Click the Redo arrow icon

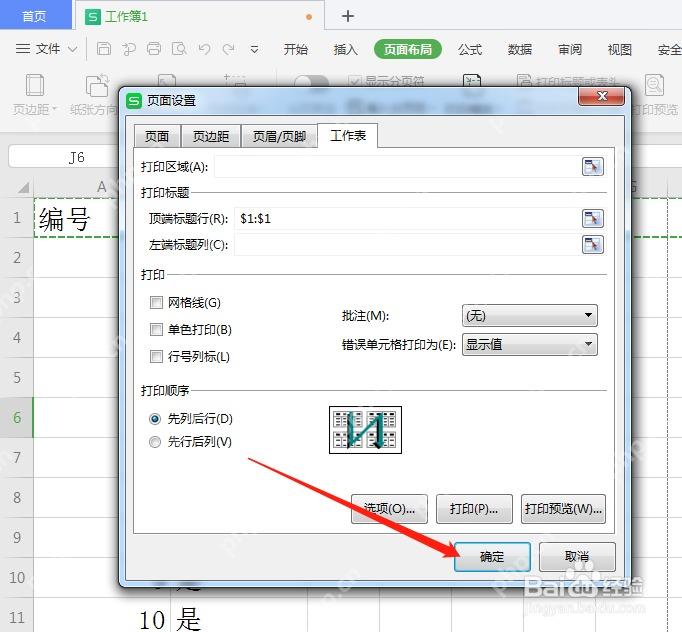tap(229, 49)
